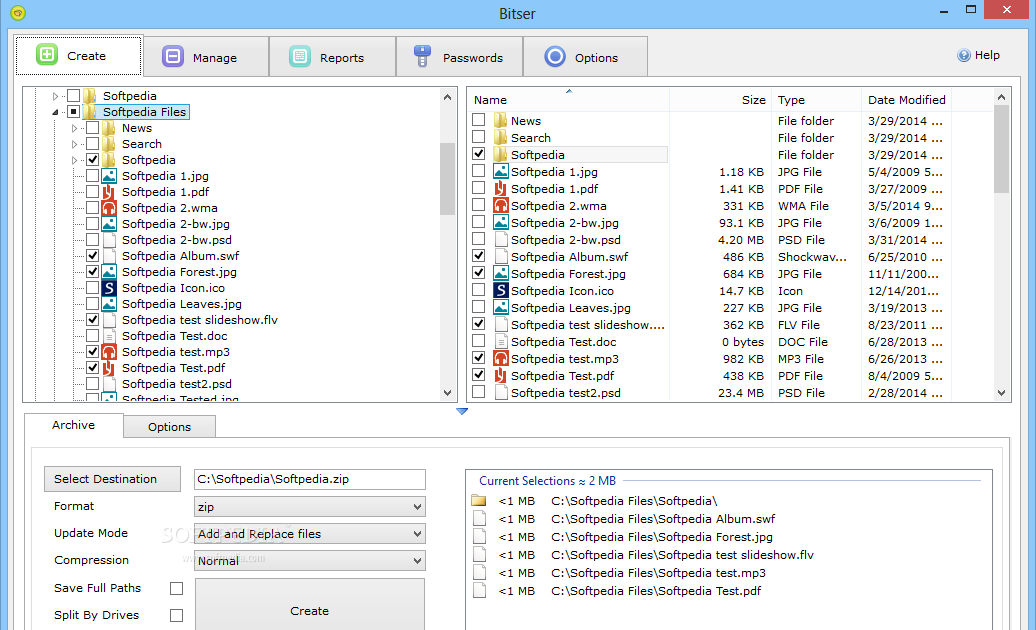Enable Save Full Paths checkbox
This screenshot has height=630, width=1036.
(176, 588)
